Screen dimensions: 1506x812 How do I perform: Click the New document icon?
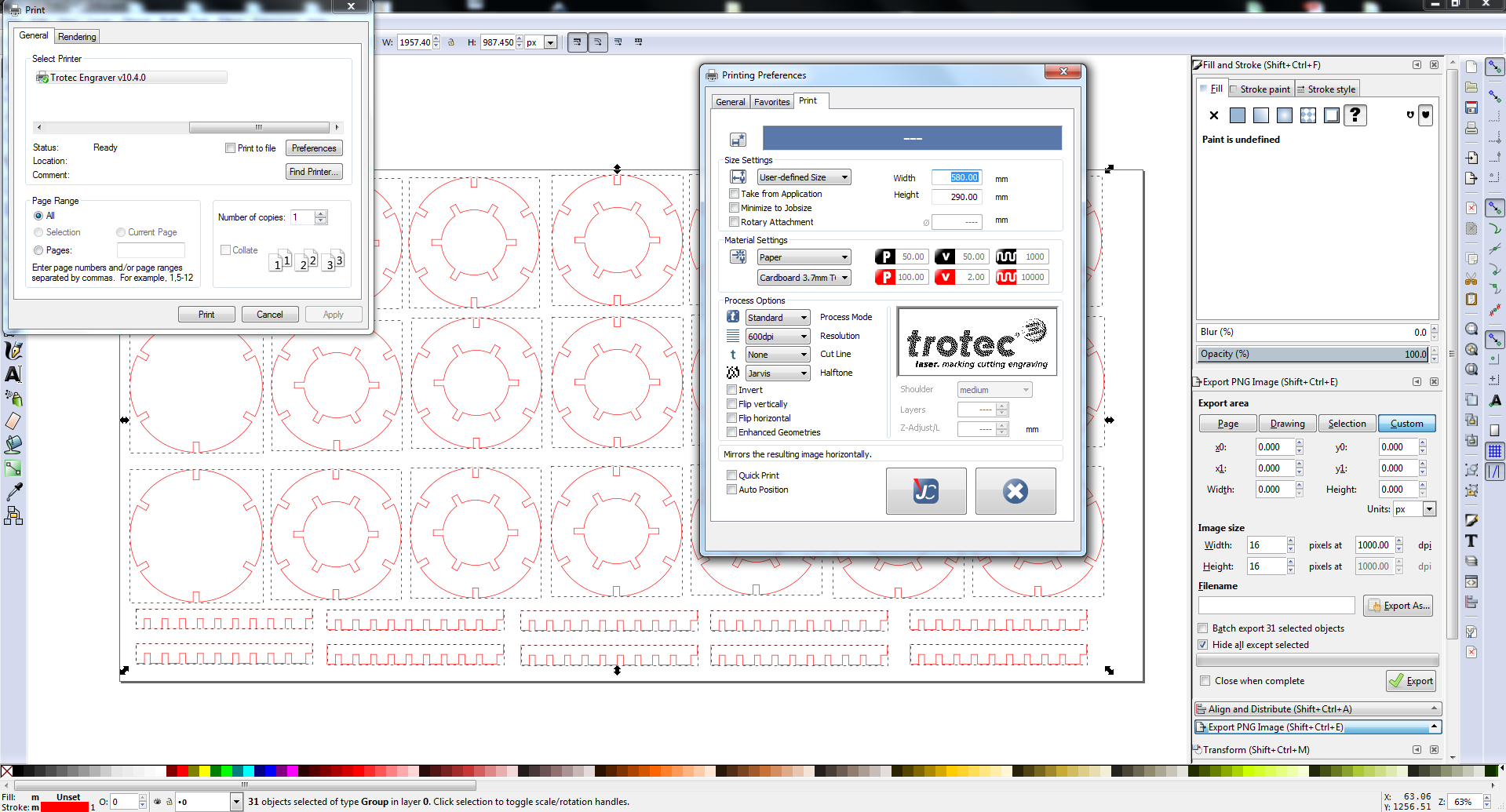pyautogui.click(x=1471, y=67)
